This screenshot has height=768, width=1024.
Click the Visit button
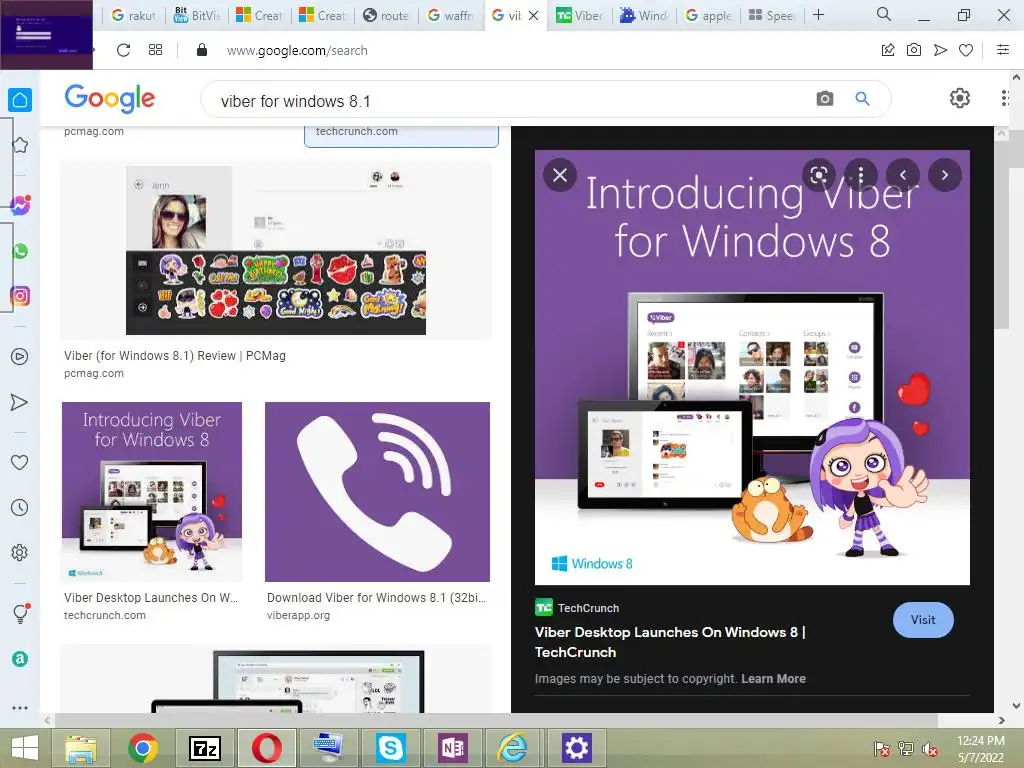(x=923, y=620)
